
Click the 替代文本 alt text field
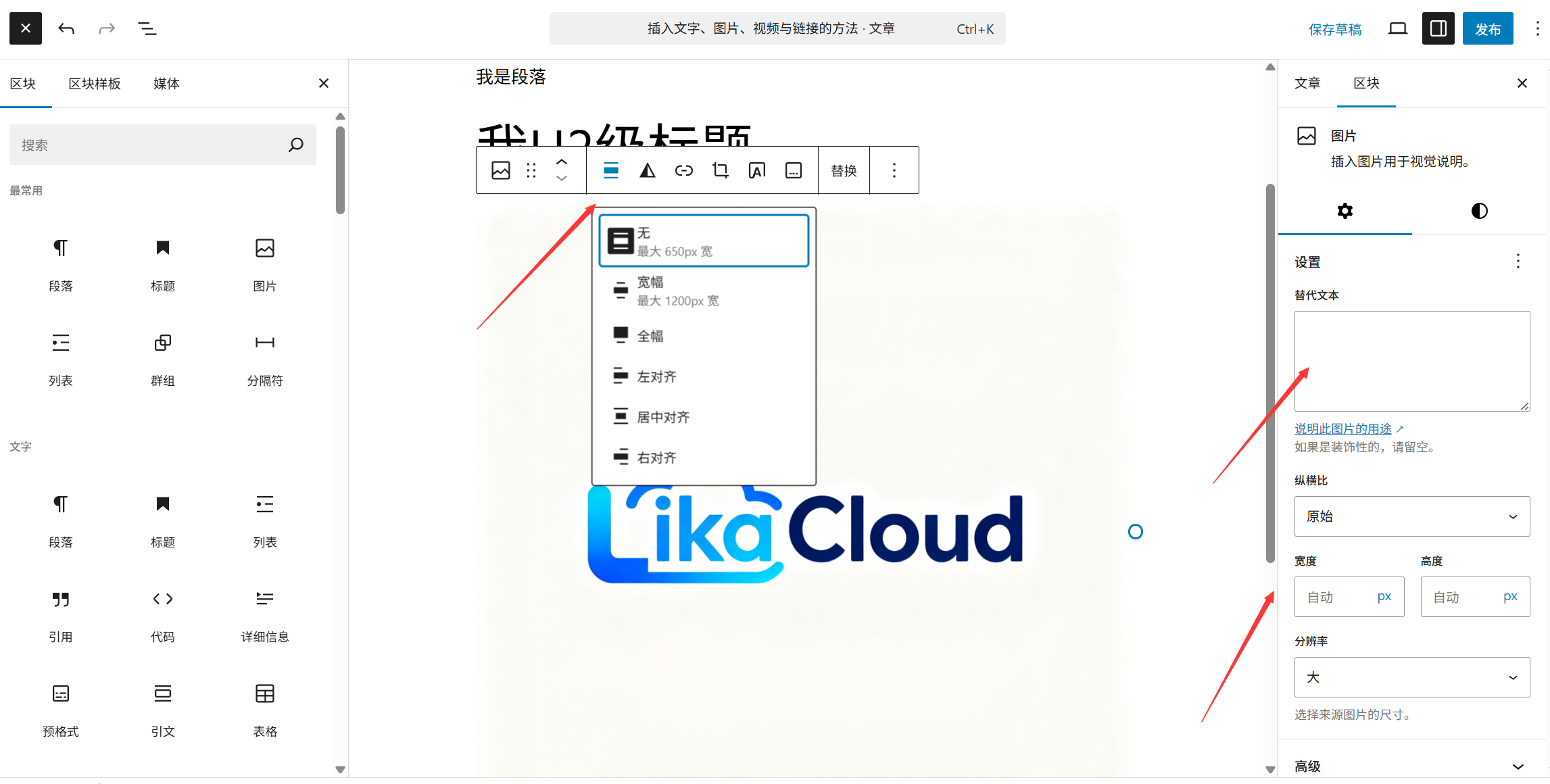pyautogui.click(x=1412, y=361)
